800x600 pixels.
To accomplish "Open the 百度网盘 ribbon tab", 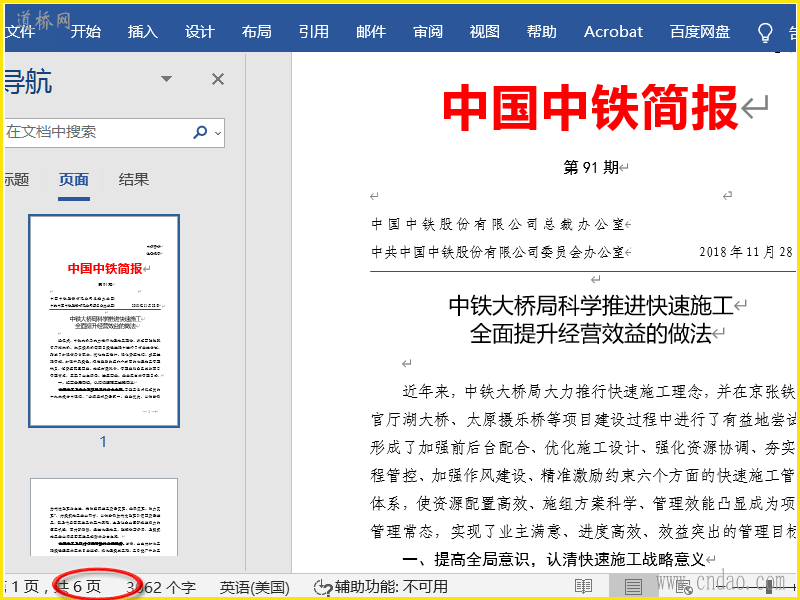I will point(700,32).
